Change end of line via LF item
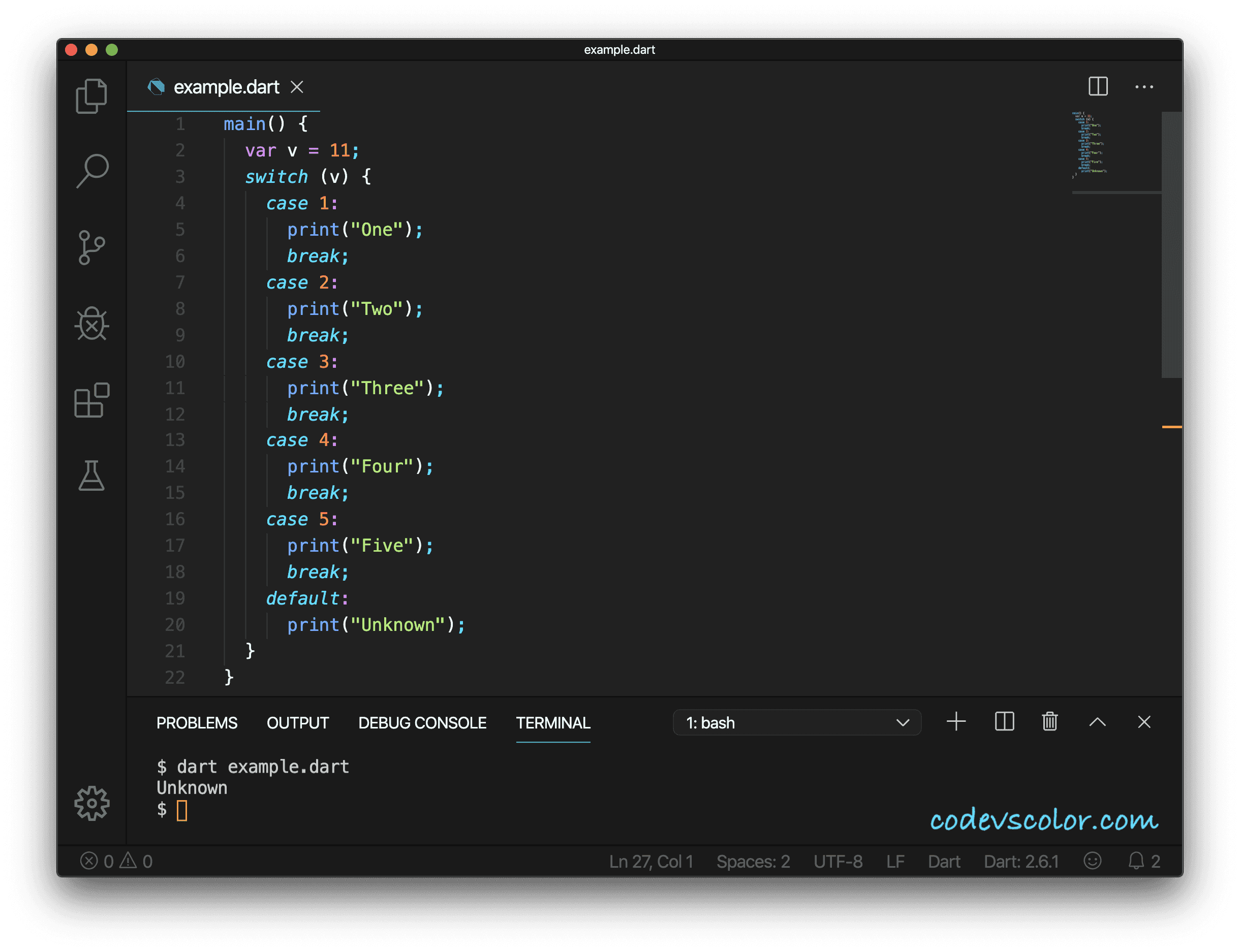This screenshot has height=952, width=1240. click(895, 862)
